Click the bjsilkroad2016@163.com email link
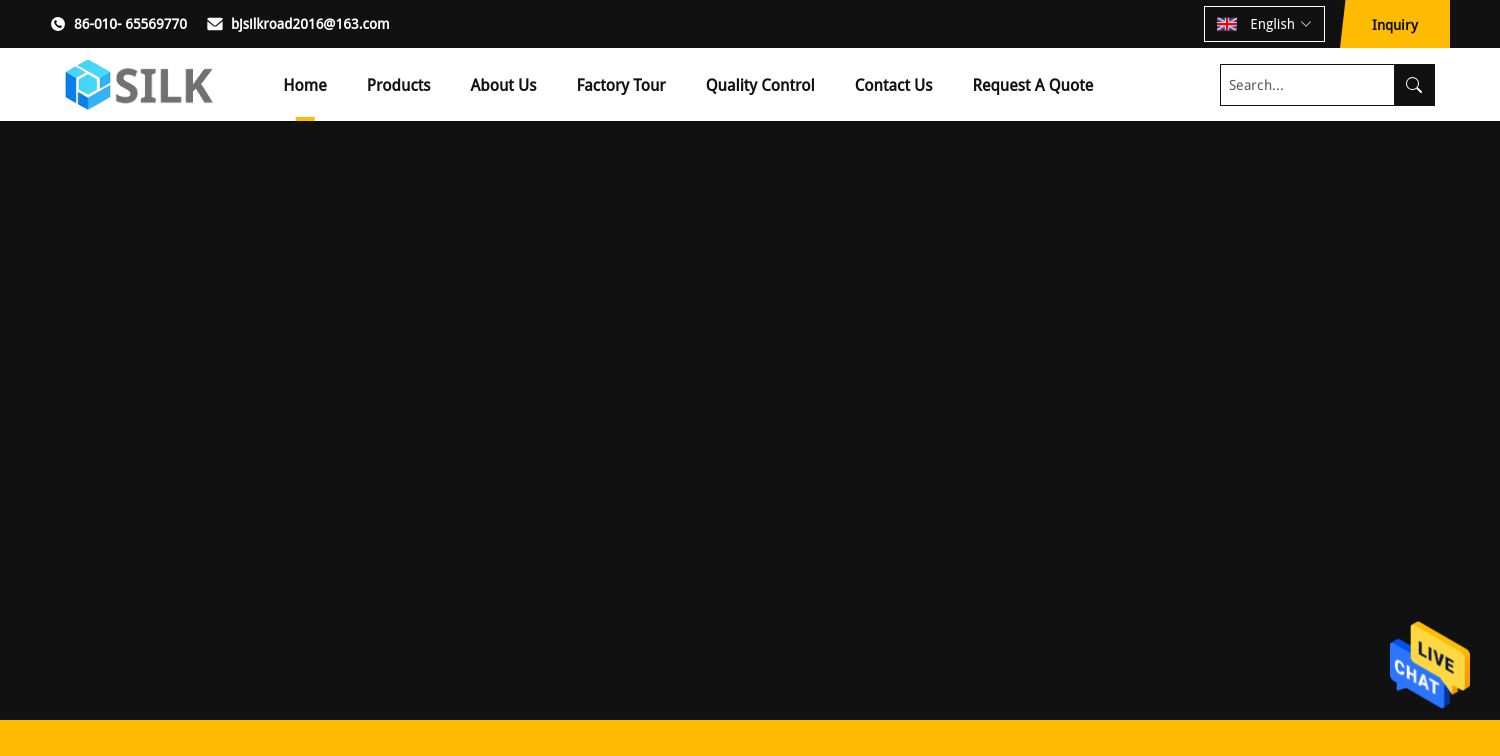Screen dimensions: 1500x756 [310, 24]
